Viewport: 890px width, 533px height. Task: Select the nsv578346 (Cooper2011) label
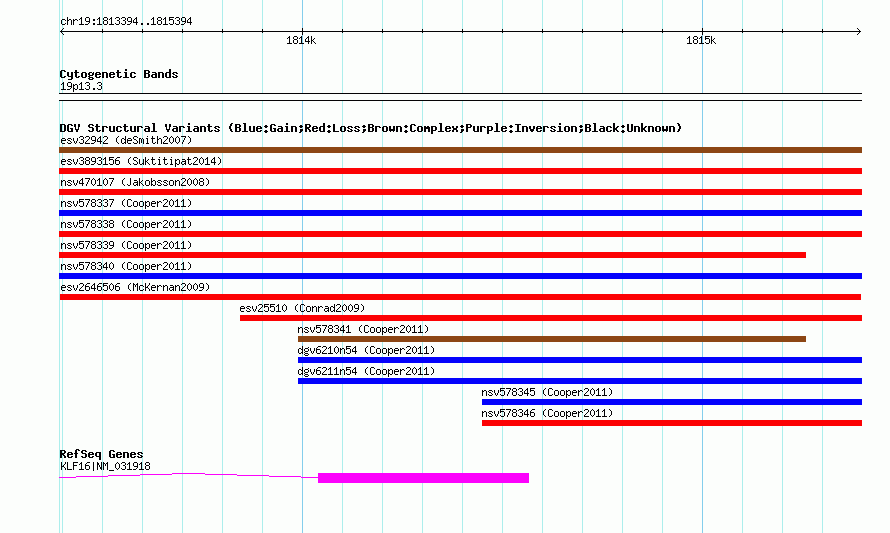tap(547, 413)
